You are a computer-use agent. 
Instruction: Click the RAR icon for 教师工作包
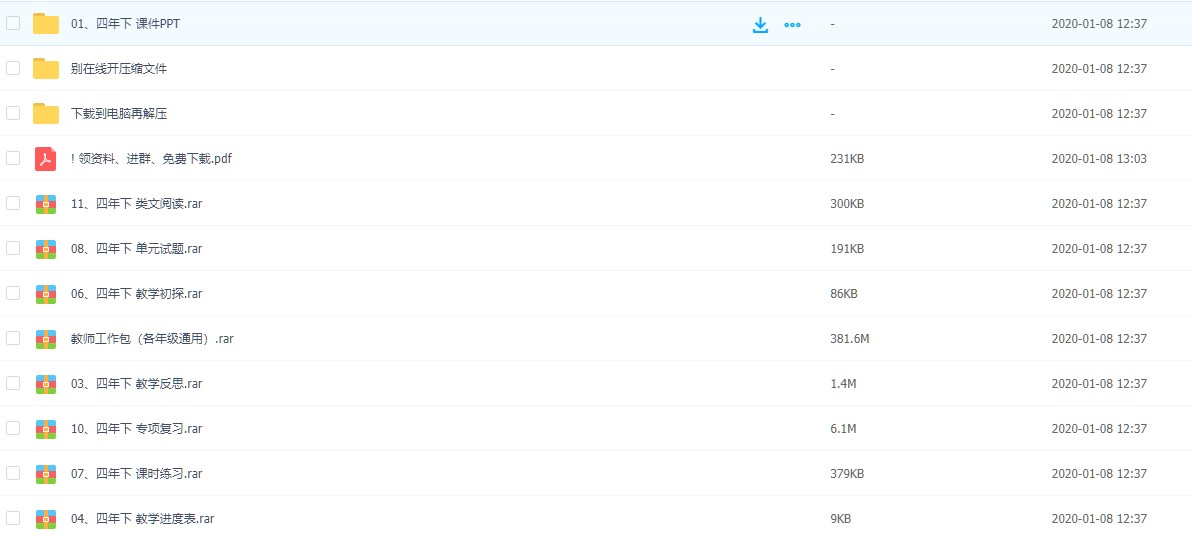point(46,339)
